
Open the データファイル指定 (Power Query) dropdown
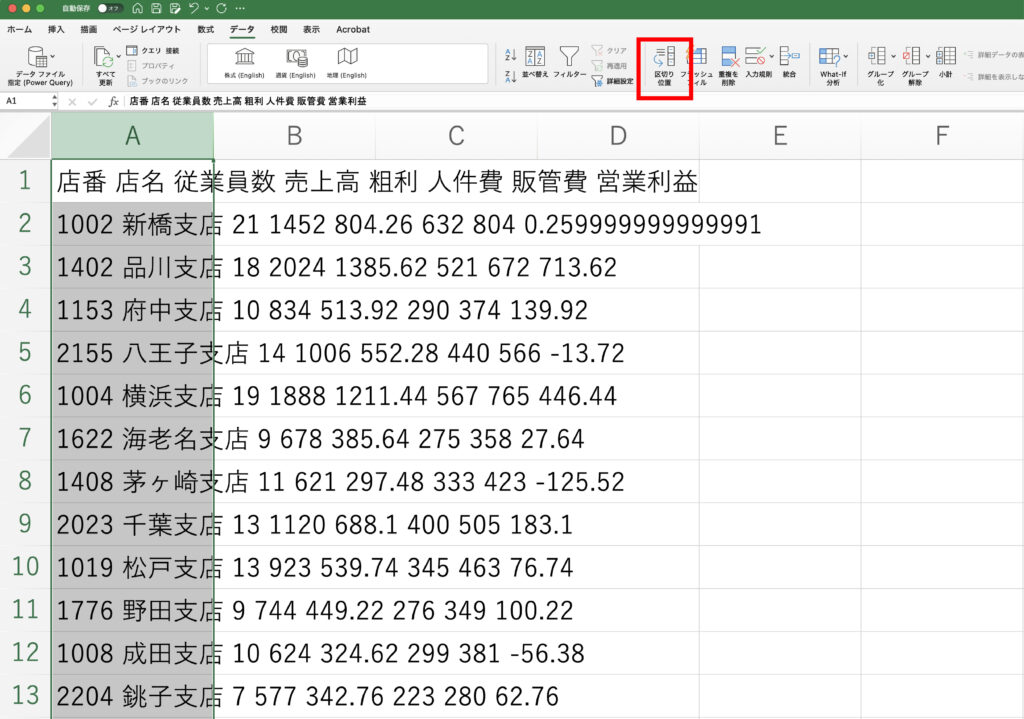coord(53,56)
